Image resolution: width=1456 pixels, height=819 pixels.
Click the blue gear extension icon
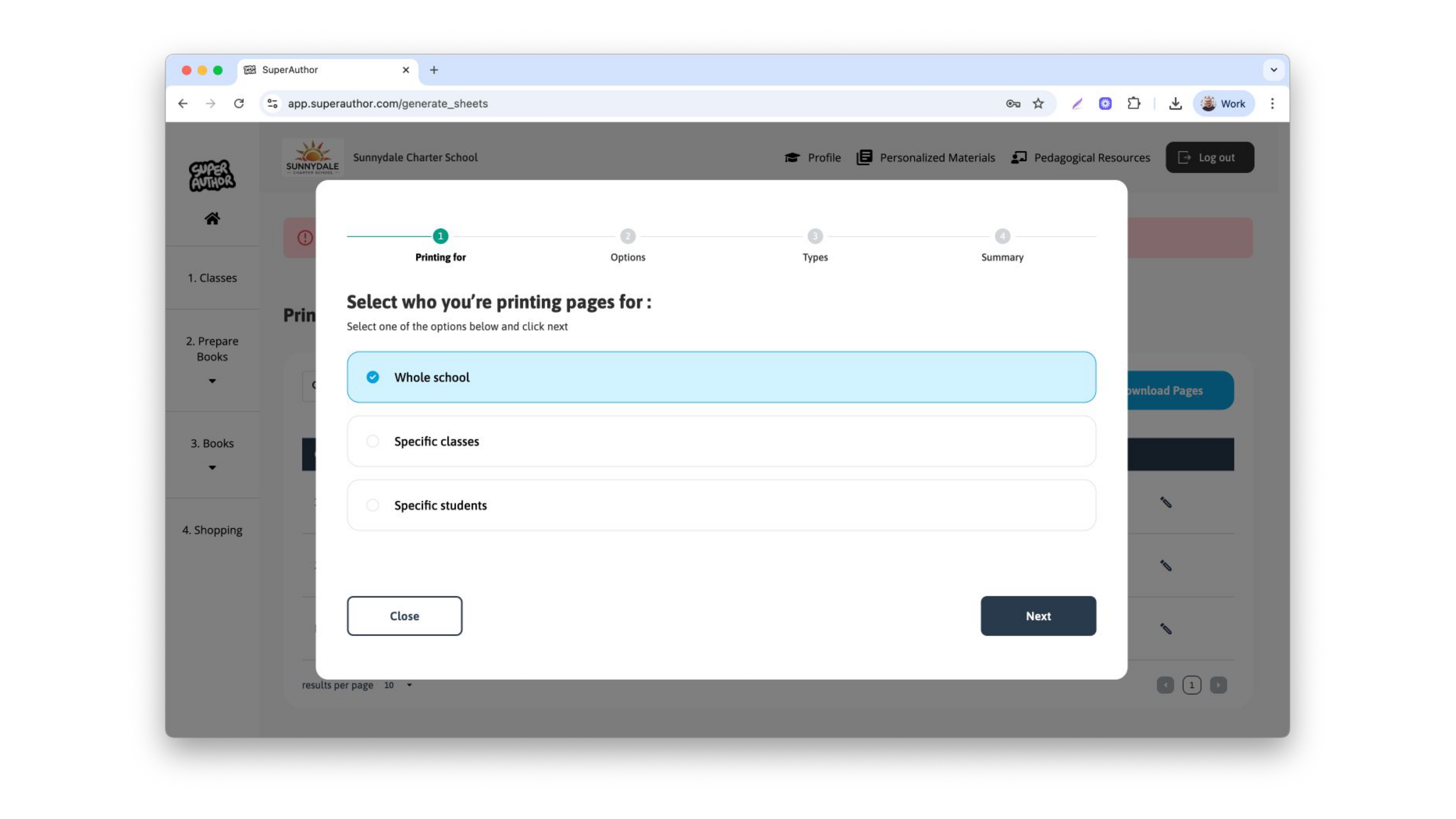(x=1105, y=103)
